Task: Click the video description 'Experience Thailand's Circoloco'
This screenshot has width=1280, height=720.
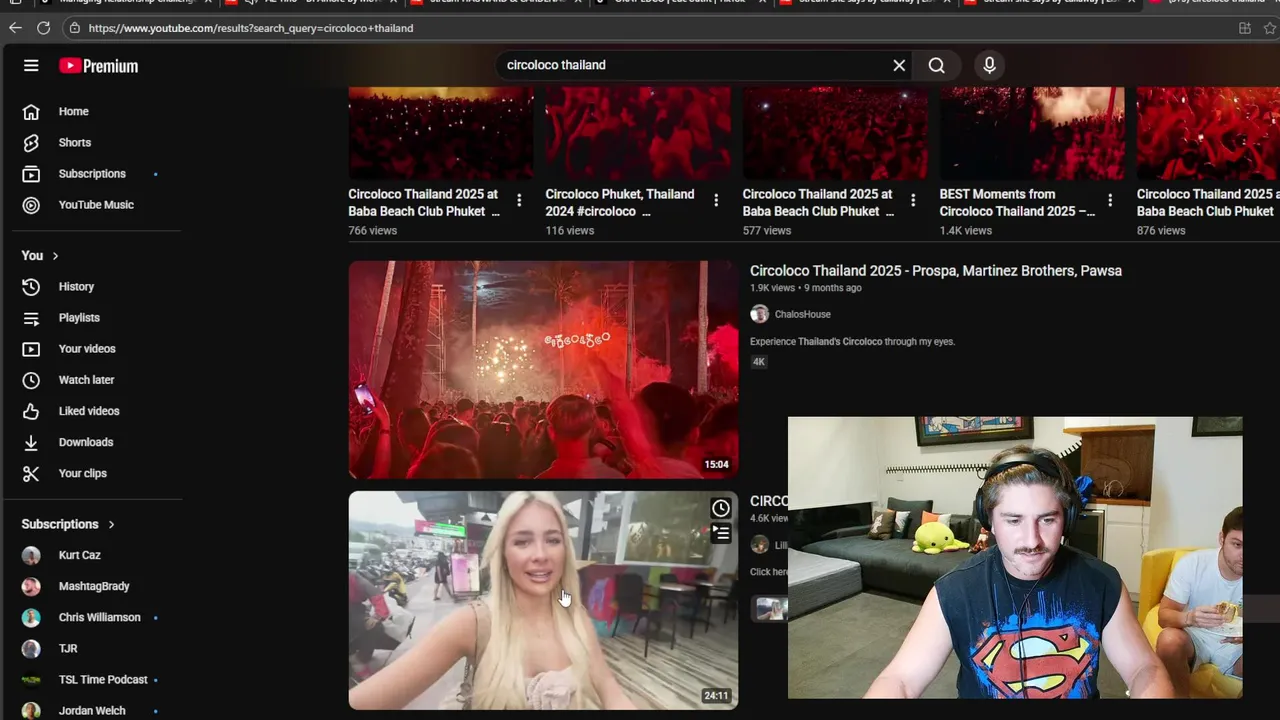Action: (x=852, y=341)
